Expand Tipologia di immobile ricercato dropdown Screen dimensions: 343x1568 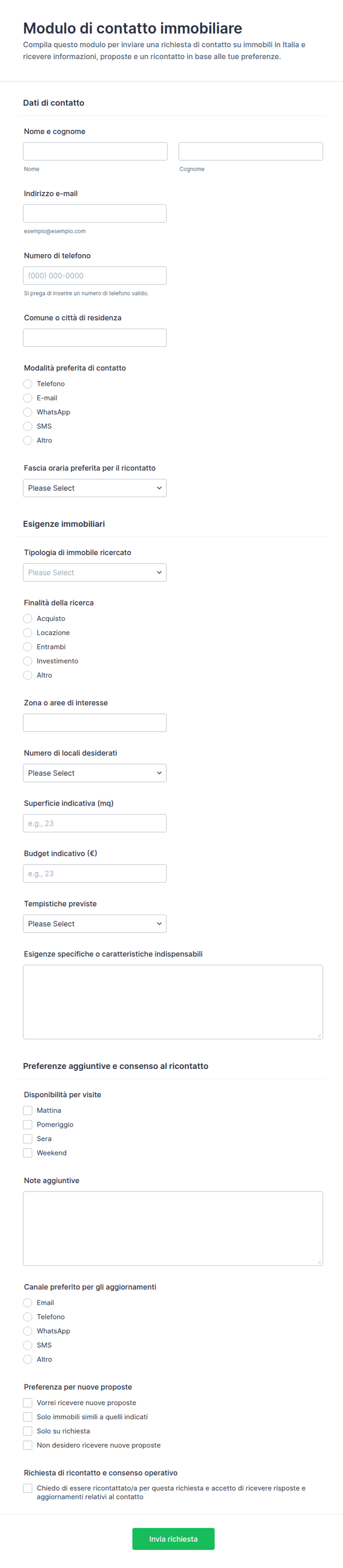pos(94,573)
